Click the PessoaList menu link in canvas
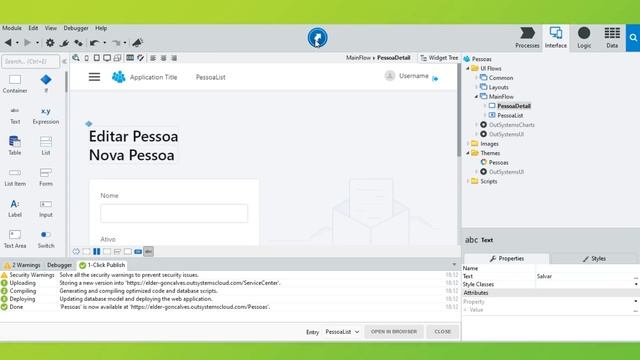 [x=211, y=77]
